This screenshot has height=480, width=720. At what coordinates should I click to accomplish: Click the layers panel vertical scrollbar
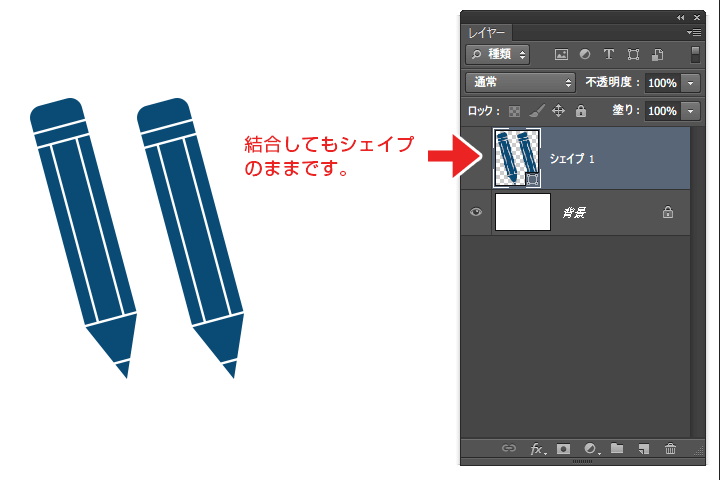pos(696,282)
